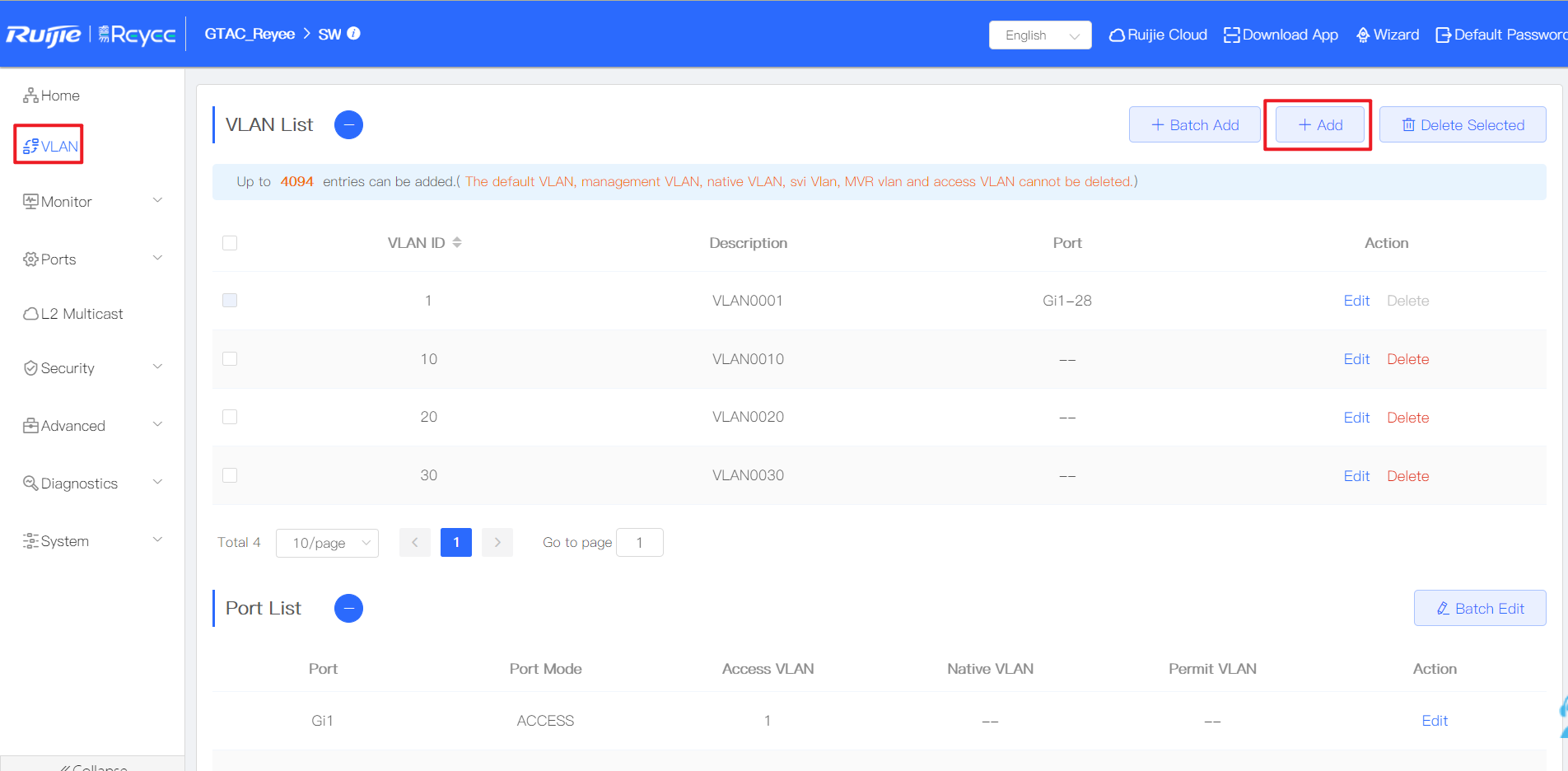Tick the checkbox for VLAN 20 row
This screenshot has width=1568, height=771.
[x=230, y=417]
